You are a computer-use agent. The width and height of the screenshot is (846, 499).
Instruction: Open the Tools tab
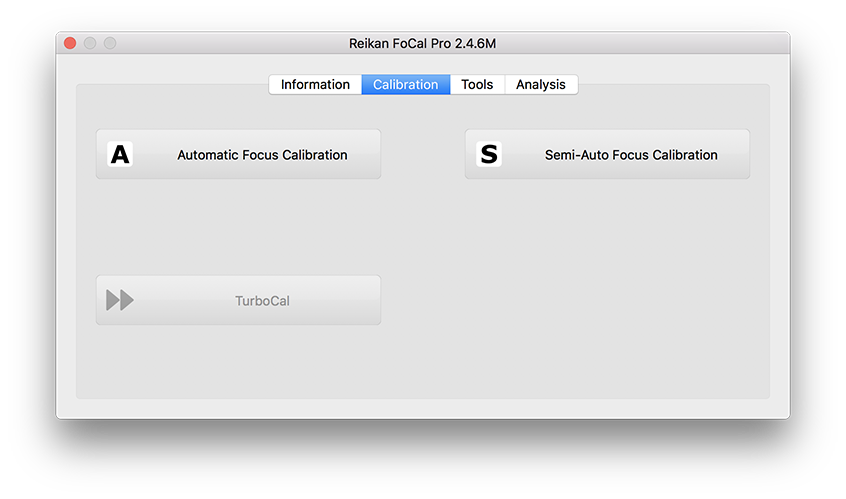click(x=477, y=85)
